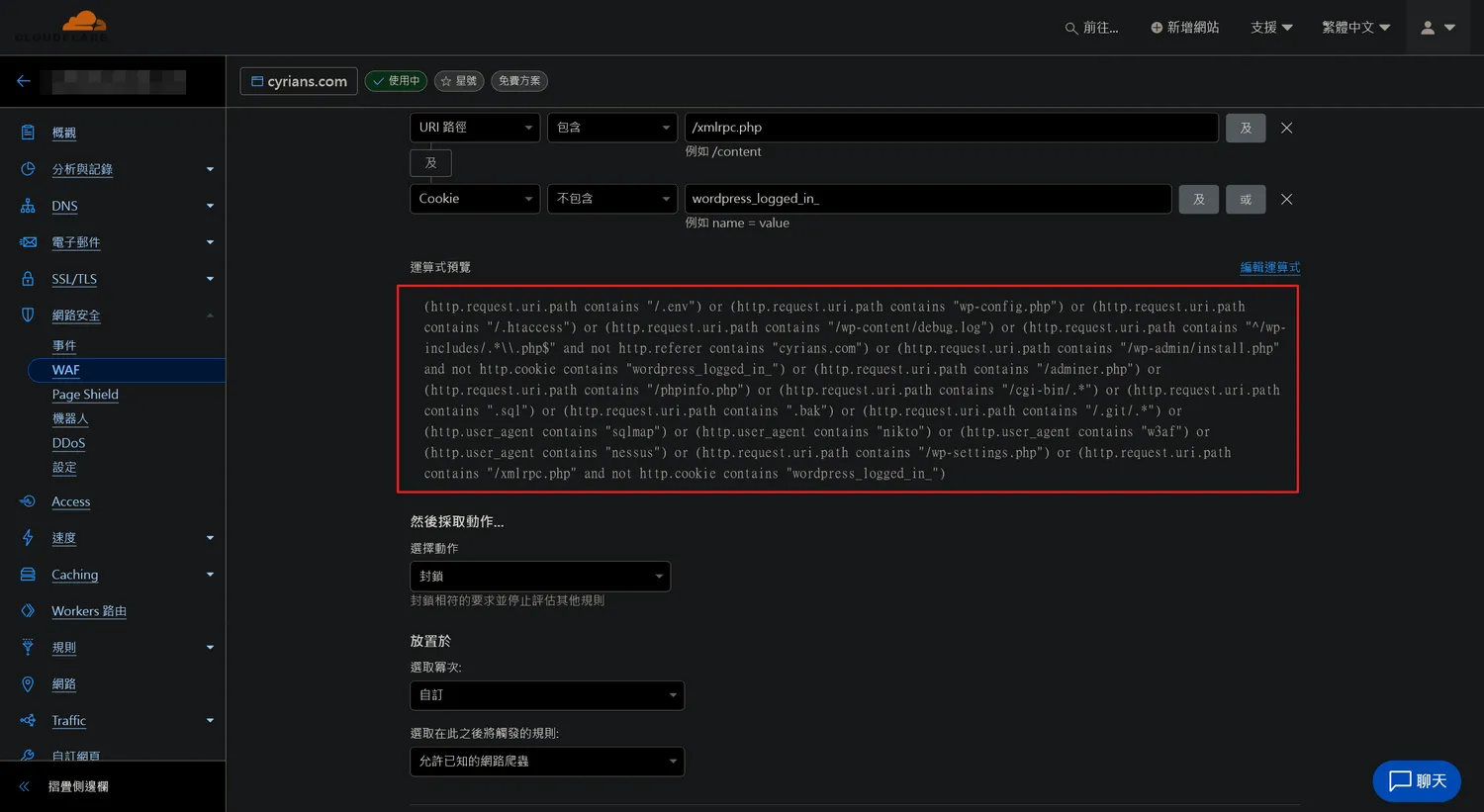Screen dimensions: 1484x812
Task: Open the 聊天 chat widget
Action: pos(1416,781)
